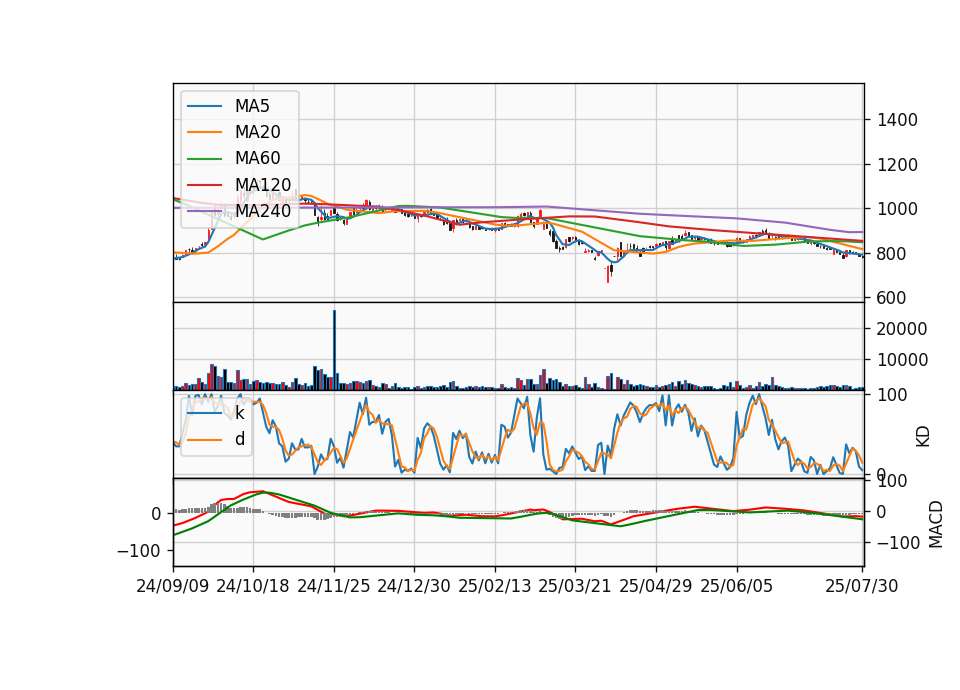Click the 25/06/05 date tick label
This screenshot has height=690, width=960.
(x=737, y=586)
